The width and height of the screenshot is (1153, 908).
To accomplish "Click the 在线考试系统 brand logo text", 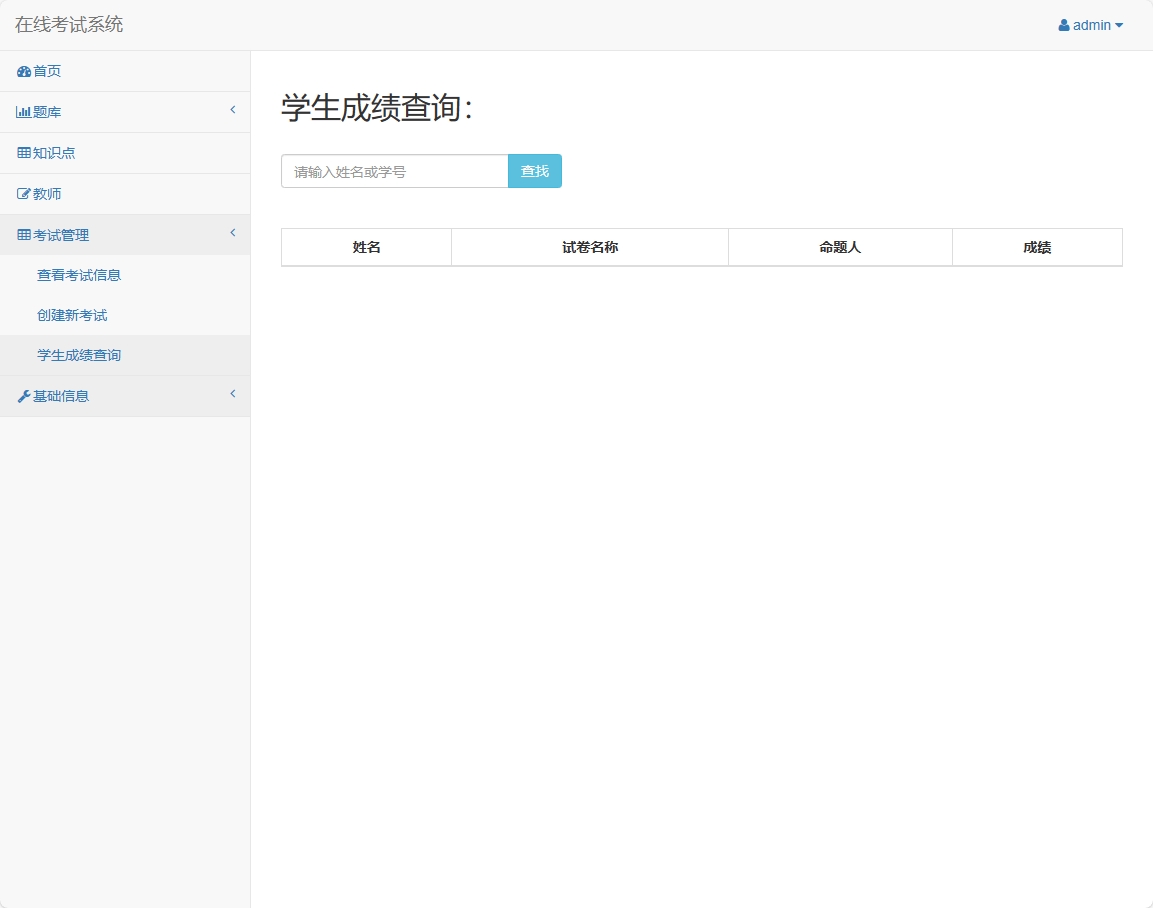I will pyautogui.click(x=67, y=24).
